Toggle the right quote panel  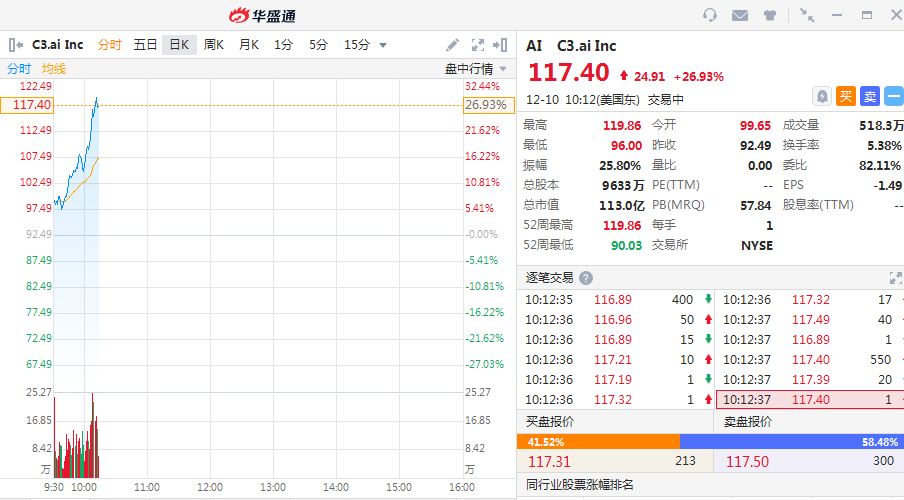(x=501, y=45)
